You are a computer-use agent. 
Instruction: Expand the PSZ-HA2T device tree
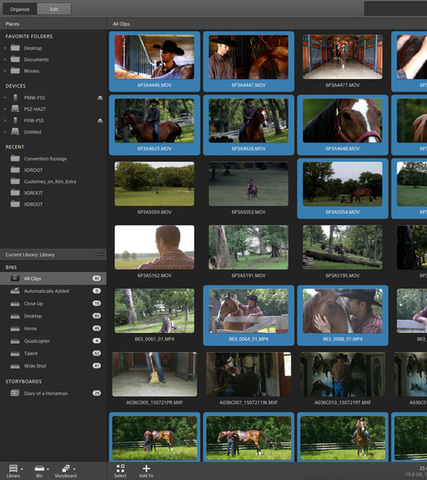[5, 109]
